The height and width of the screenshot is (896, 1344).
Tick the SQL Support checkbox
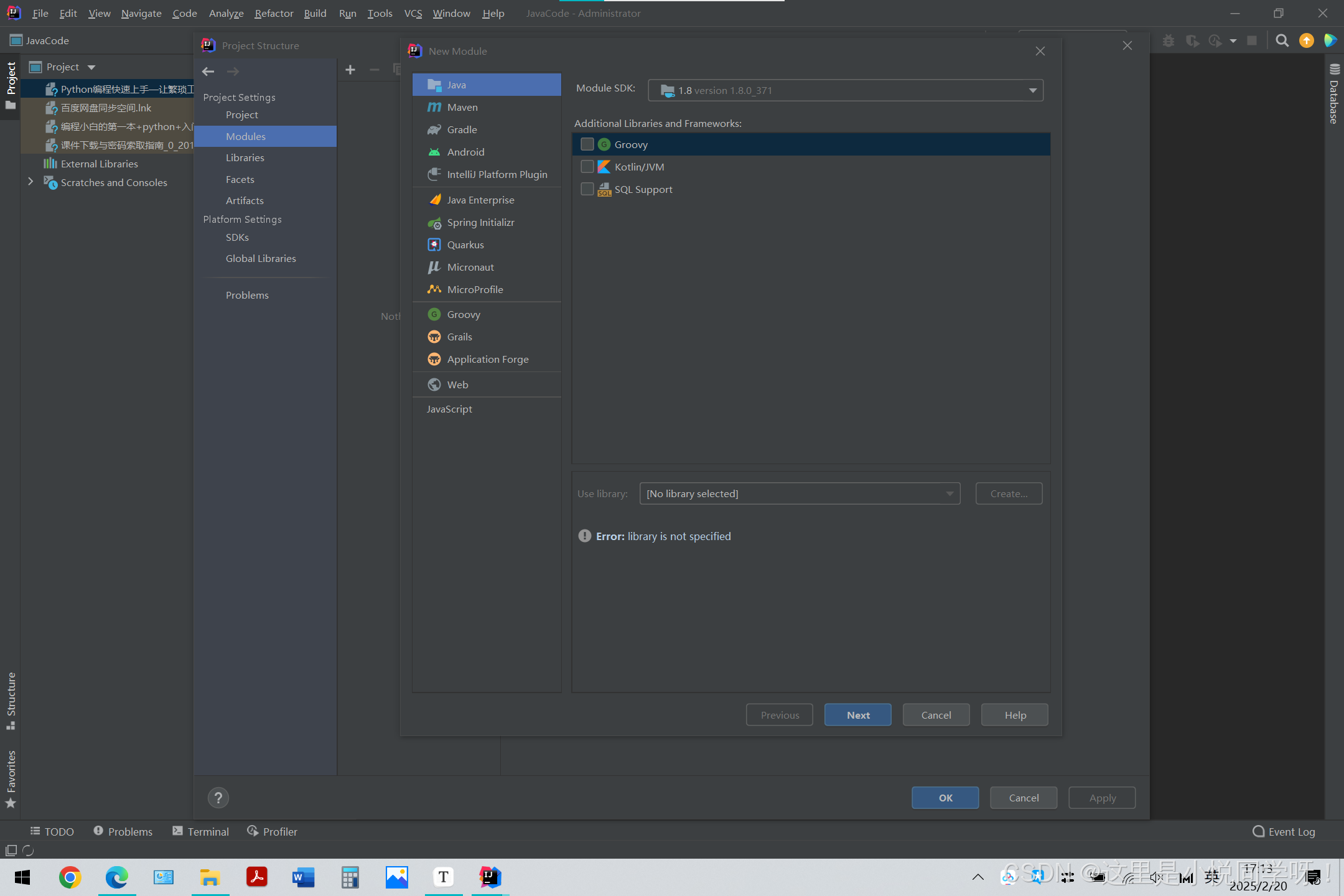click(587, 189)
